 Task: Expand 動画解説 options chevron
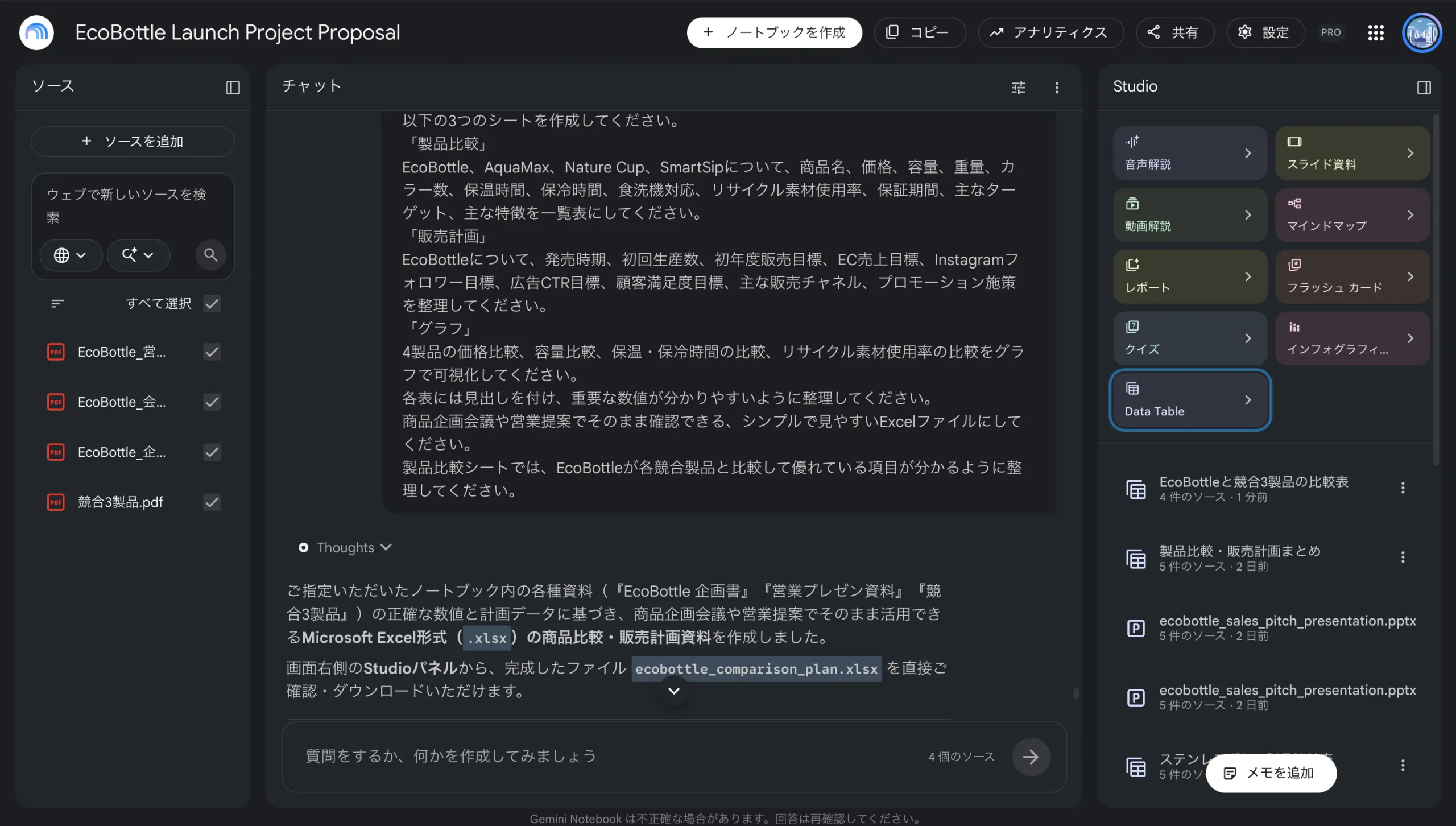1248,214
